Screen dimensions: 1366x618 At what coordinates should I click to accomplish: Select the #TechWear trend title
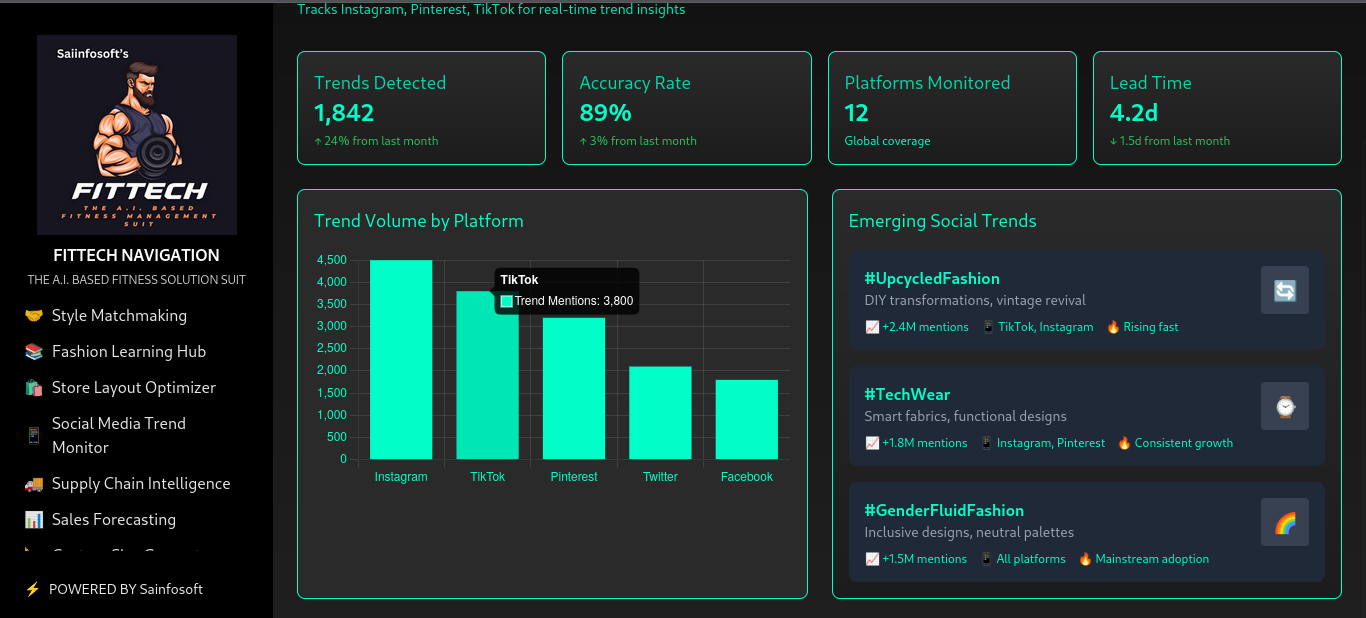point(907,394)
